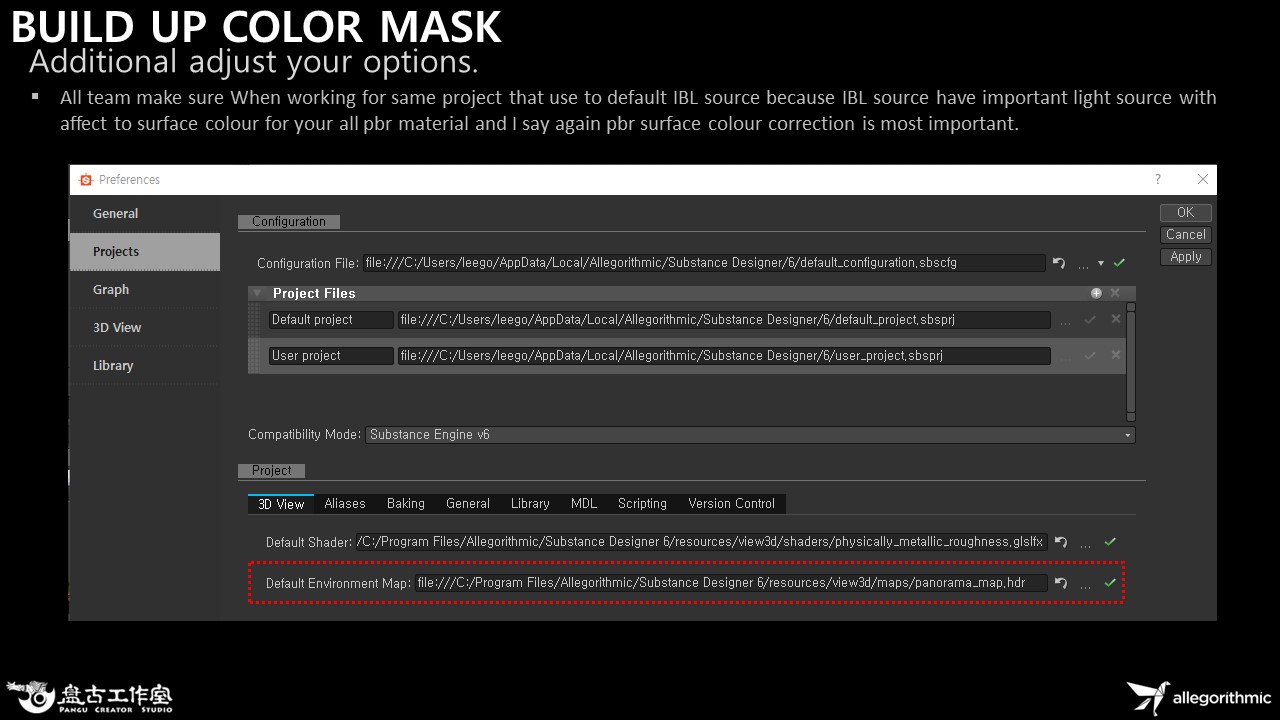Screen dimensions: 1280x720
Task: Click the Apply button
Action: point(1186,256)
